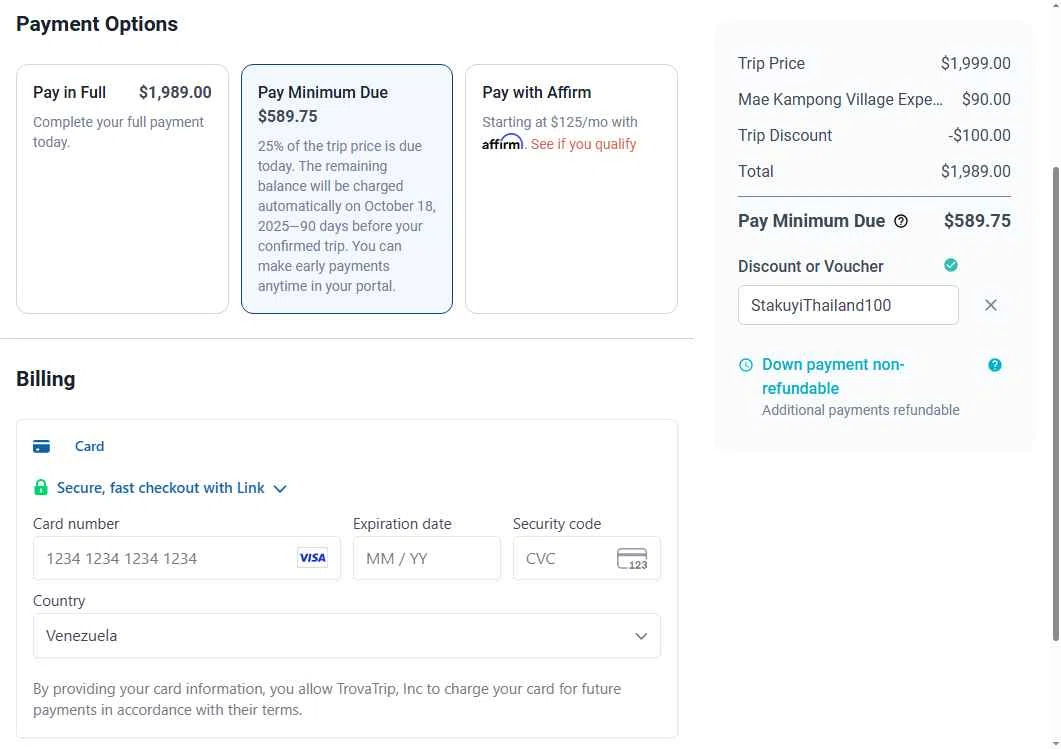Click the clock icon beside Down payment non-refundable
1061x749 pixels.
click(746, 365)
